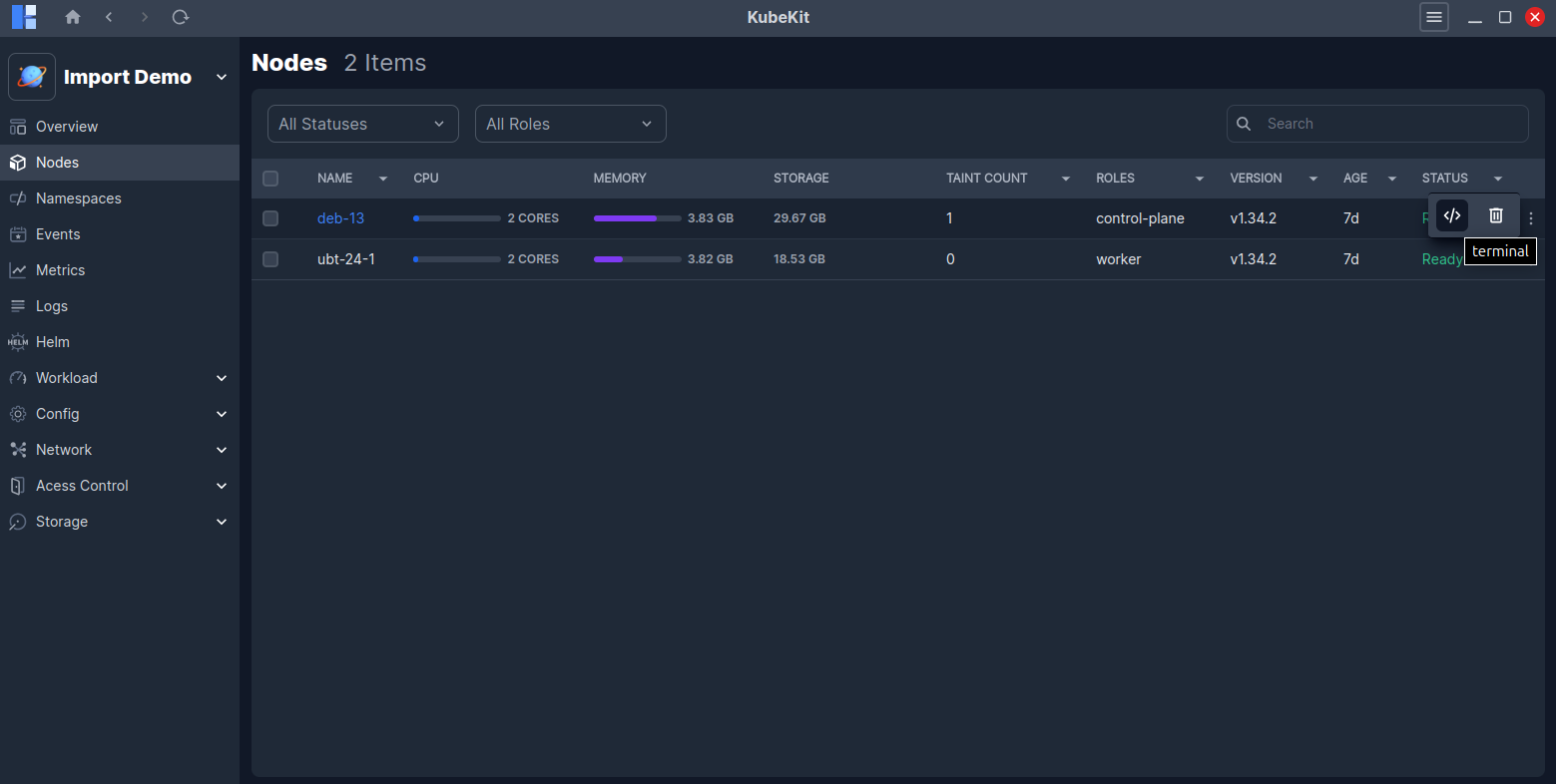Open the Namespaces section icon
Viewport: 1556px width, 784px height.
click(18, 197)
